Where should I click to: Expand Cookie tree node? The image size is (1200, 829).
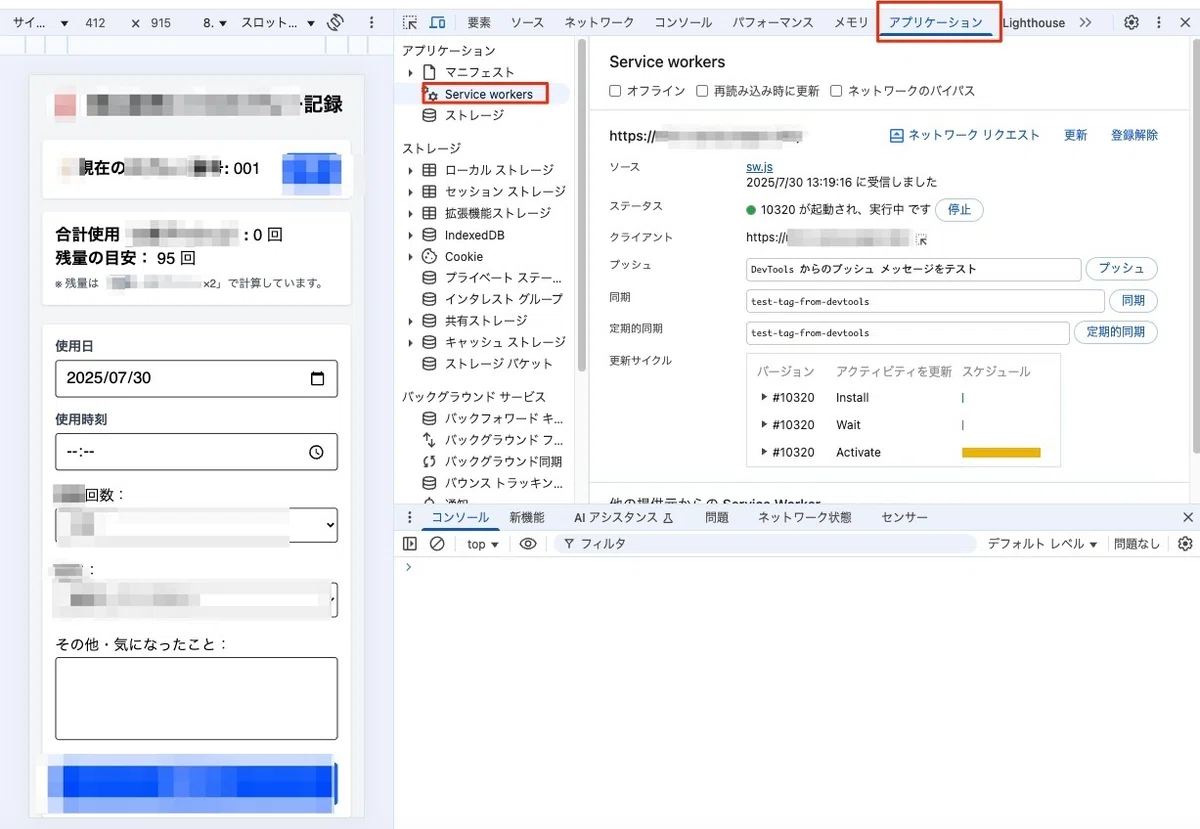tap(410, 257)
